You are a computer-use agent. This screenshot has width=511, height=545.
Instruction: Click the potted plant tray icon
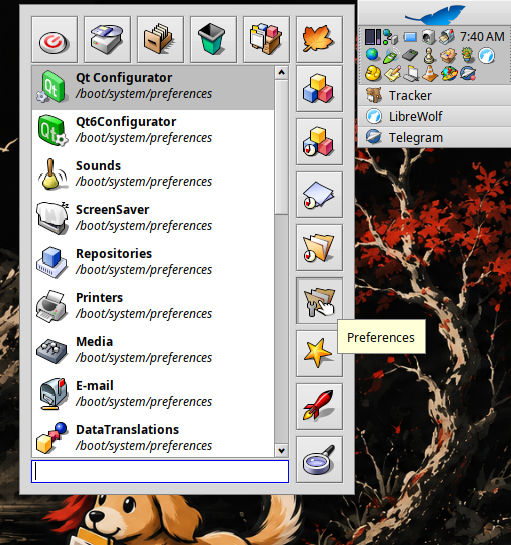[468, 55]
